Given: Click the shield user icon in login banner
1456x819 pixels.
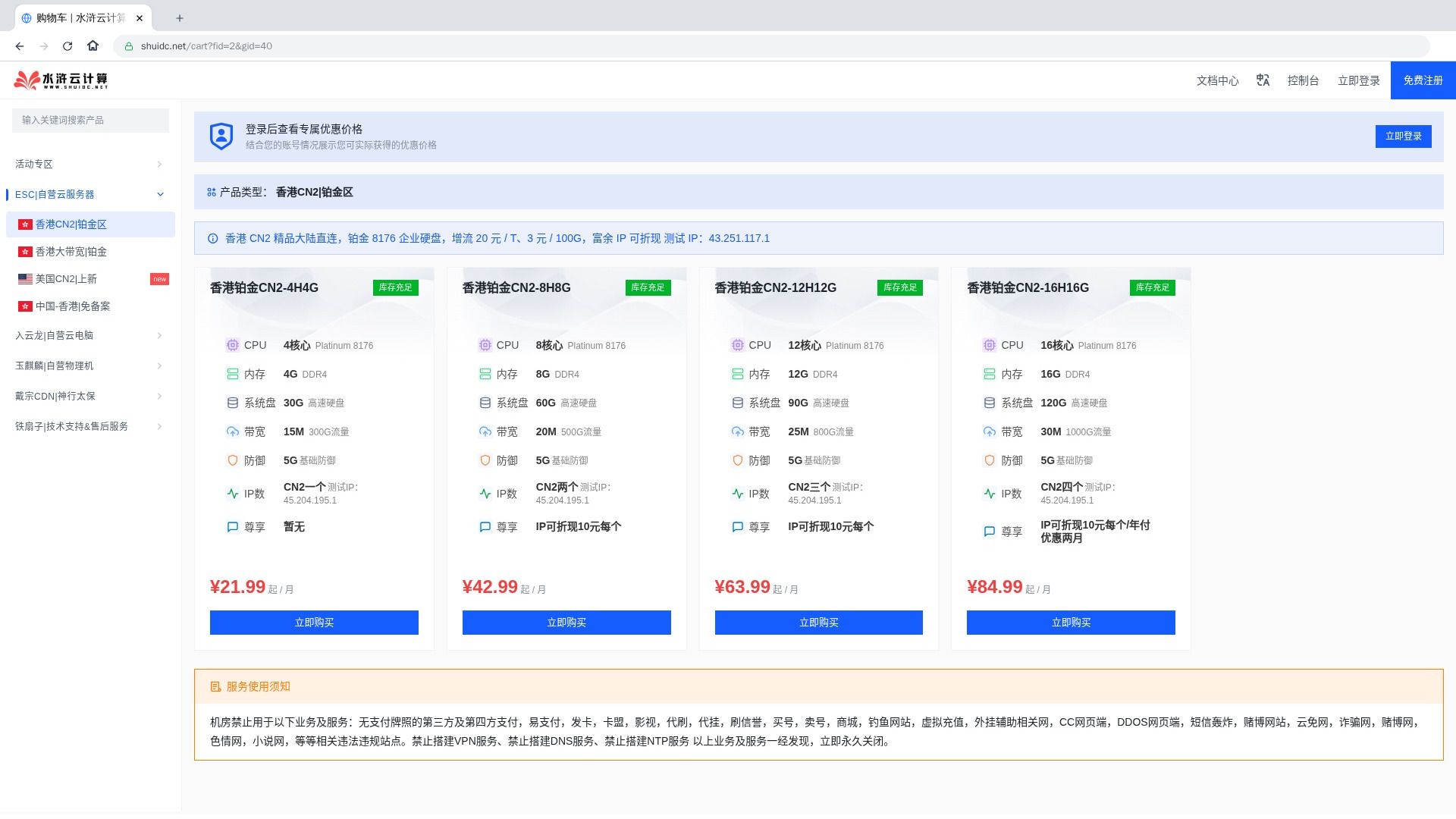Looking at the screenshot, I should [221, 136].
